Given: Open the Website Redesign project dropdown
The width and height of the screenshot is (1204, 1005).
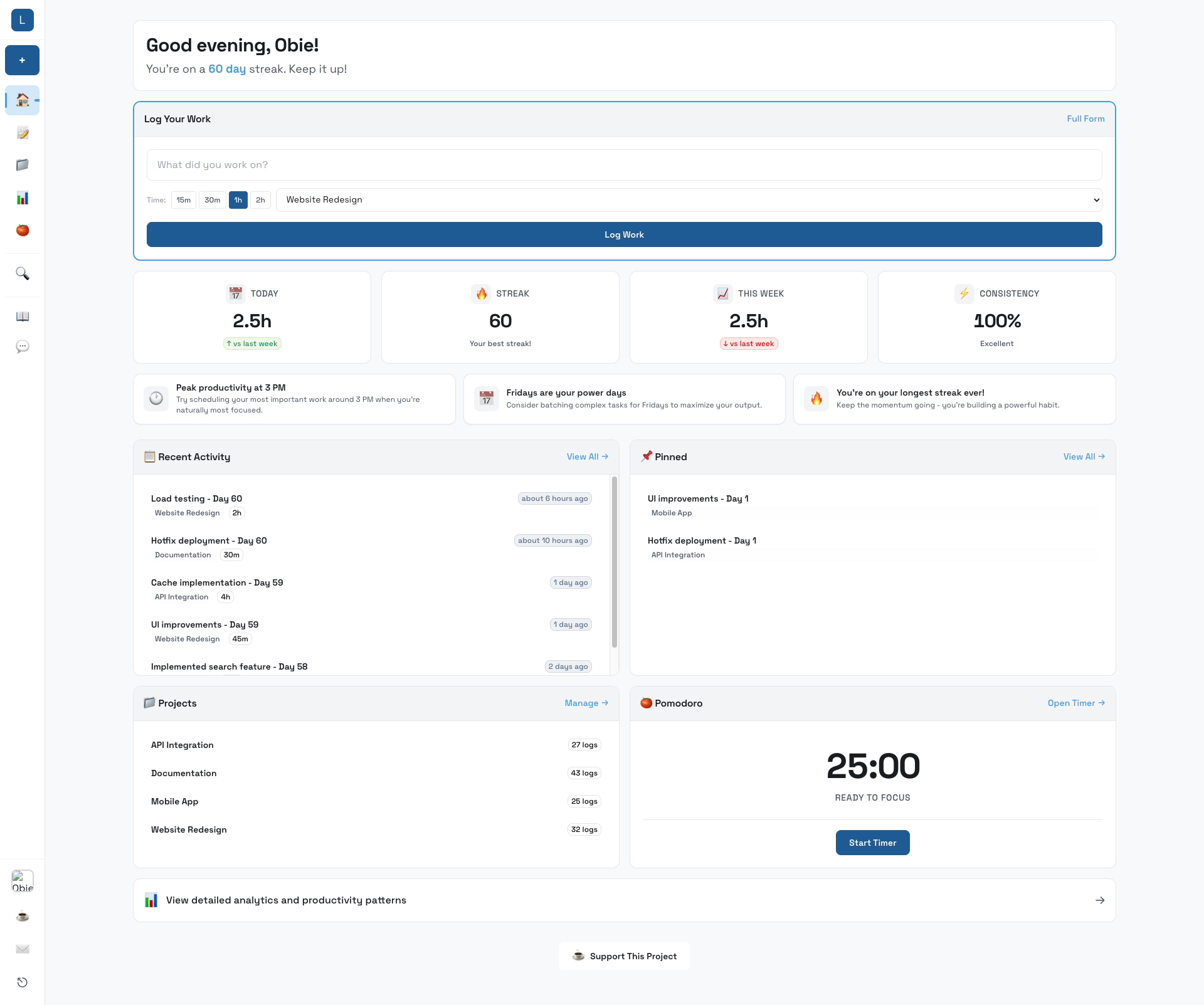Looking at the screenshot, I should tap(690, 199).
